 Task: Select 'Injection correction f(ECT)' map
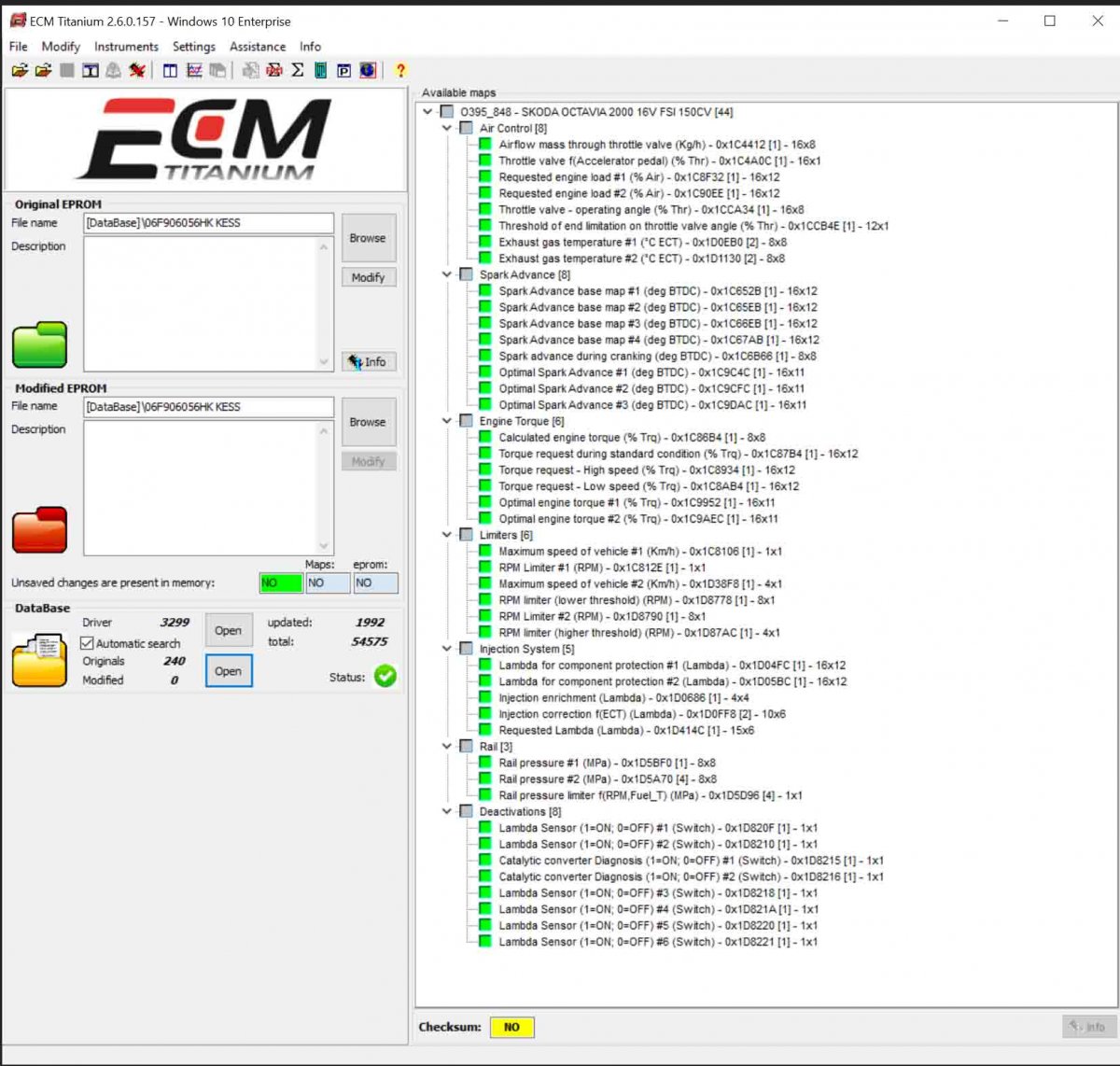pyautogui.click(x=642, y=714)
